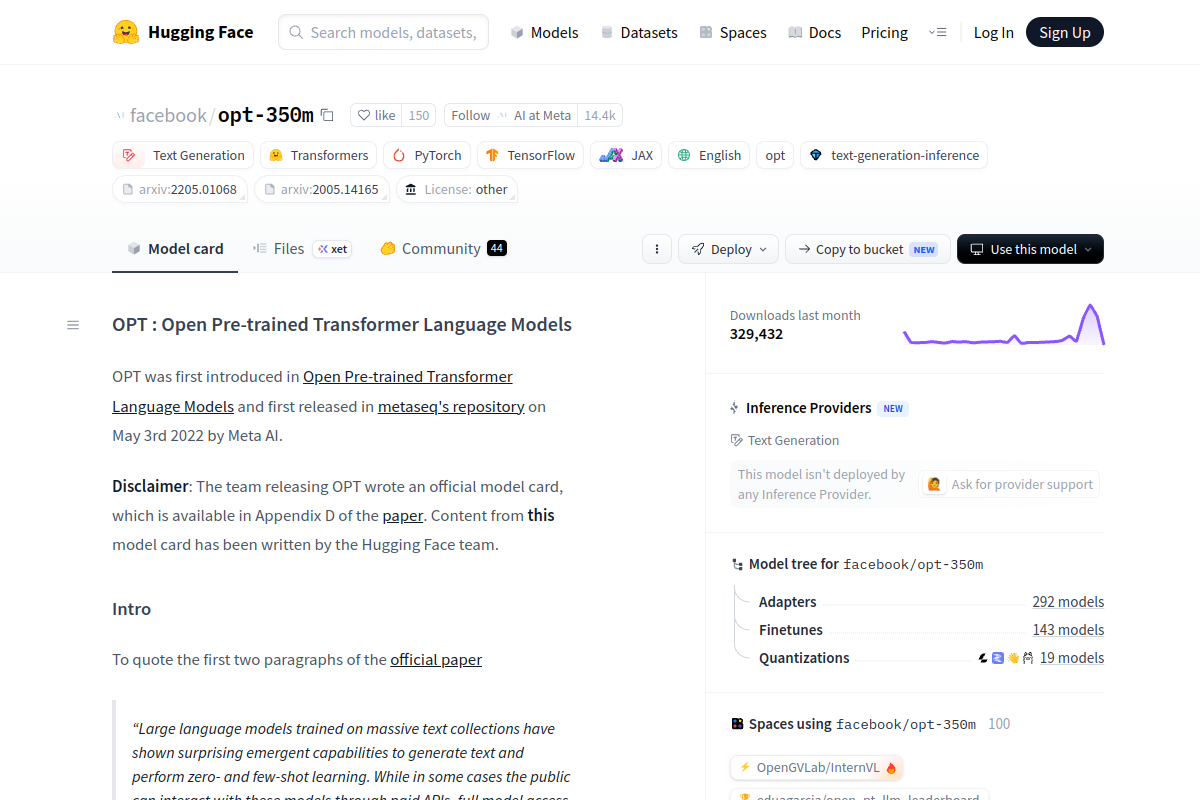The width and height of the screenshot is (1200, 800).
Task: Open the table of contents hamburger icon
Action: [73, 325]
